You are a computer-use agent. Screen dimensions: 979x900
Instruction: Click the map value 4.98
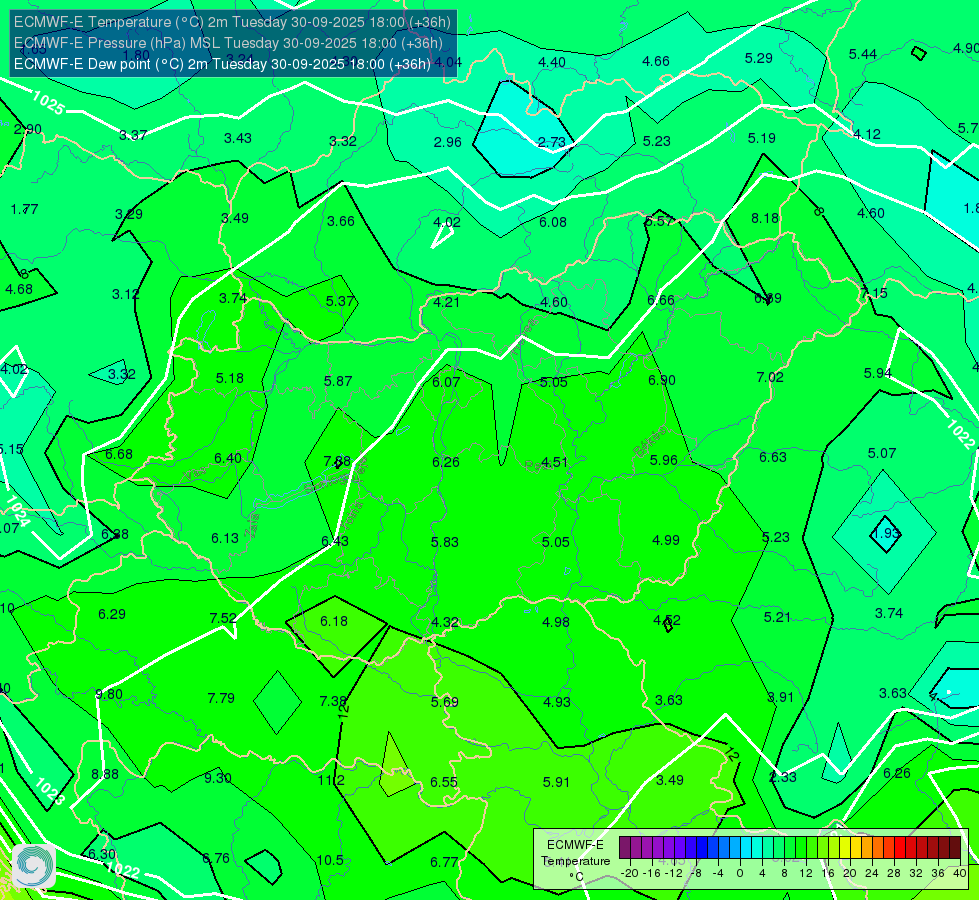(556, 622)
